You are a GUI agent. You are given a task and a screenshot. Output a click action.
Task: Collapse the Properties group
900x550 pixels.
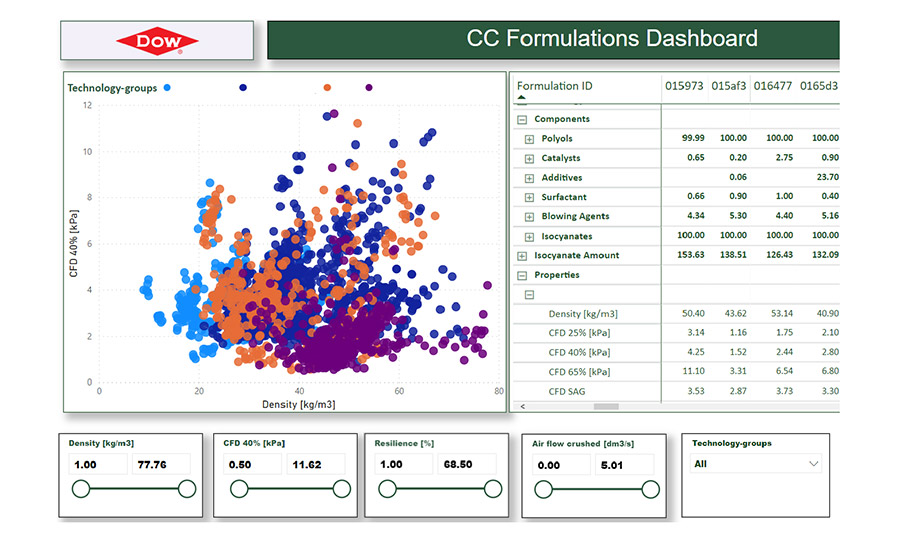(x=522, y=275)
